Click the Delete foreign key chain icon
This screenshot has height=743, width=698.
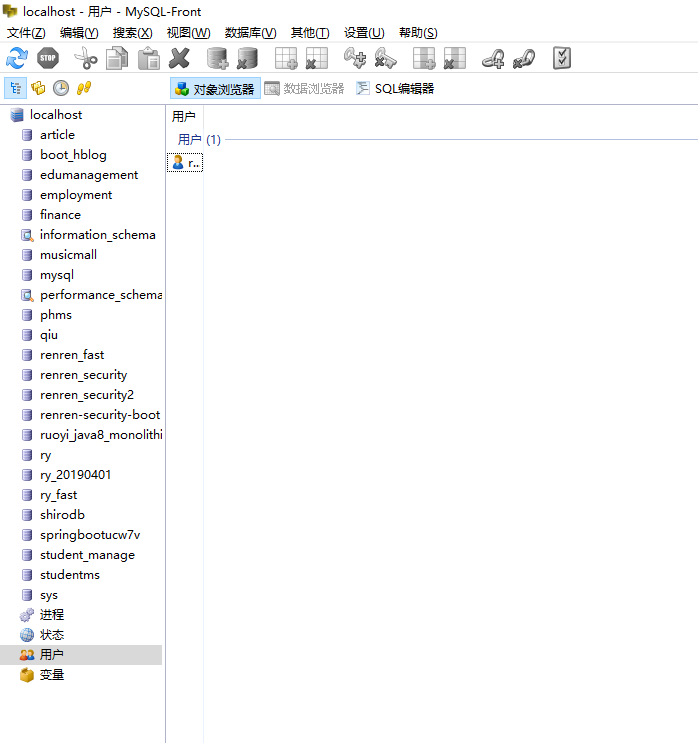click(x=524, y=58)
